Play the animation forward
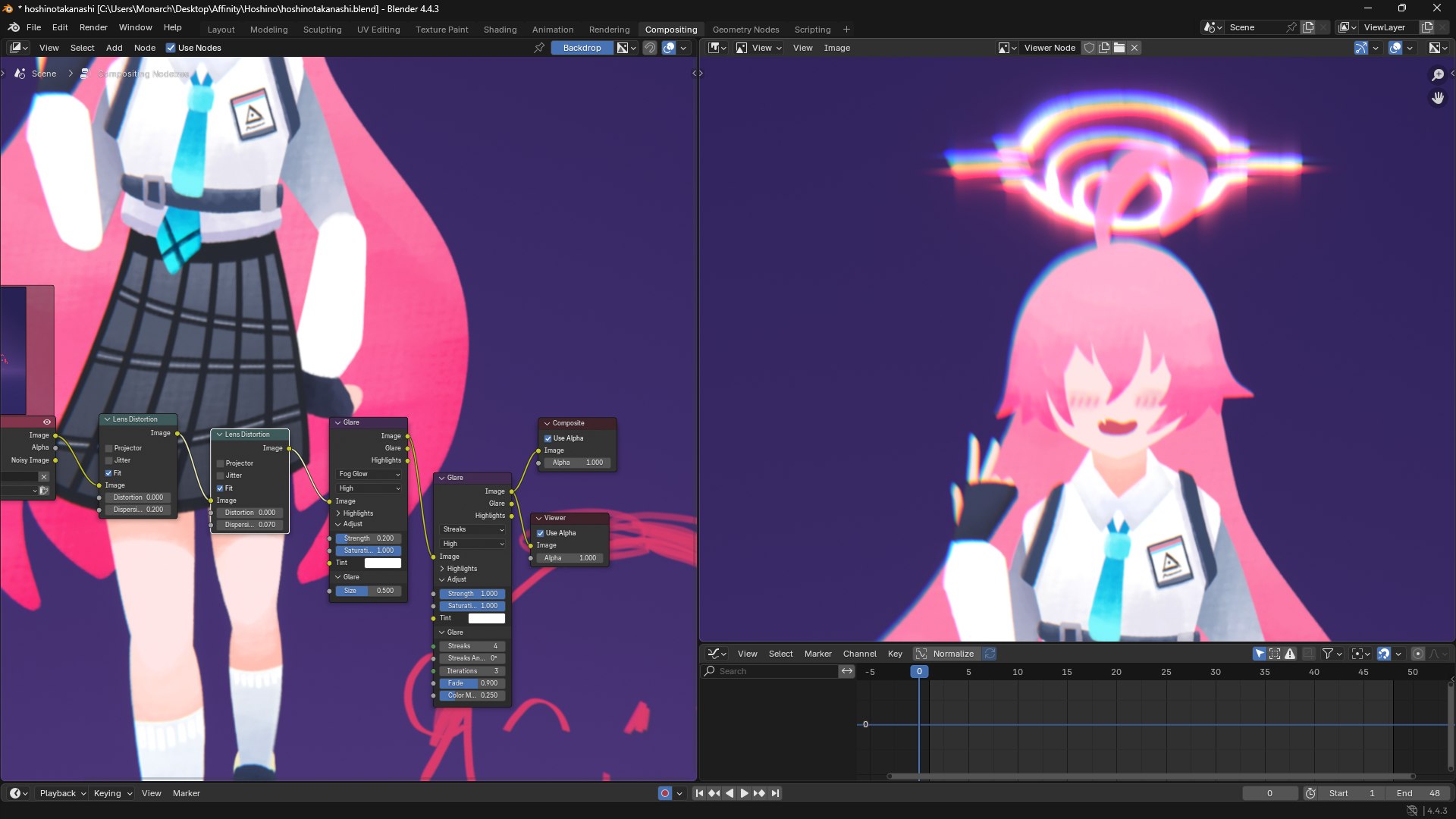1456x819 pixels. point(745,793)
